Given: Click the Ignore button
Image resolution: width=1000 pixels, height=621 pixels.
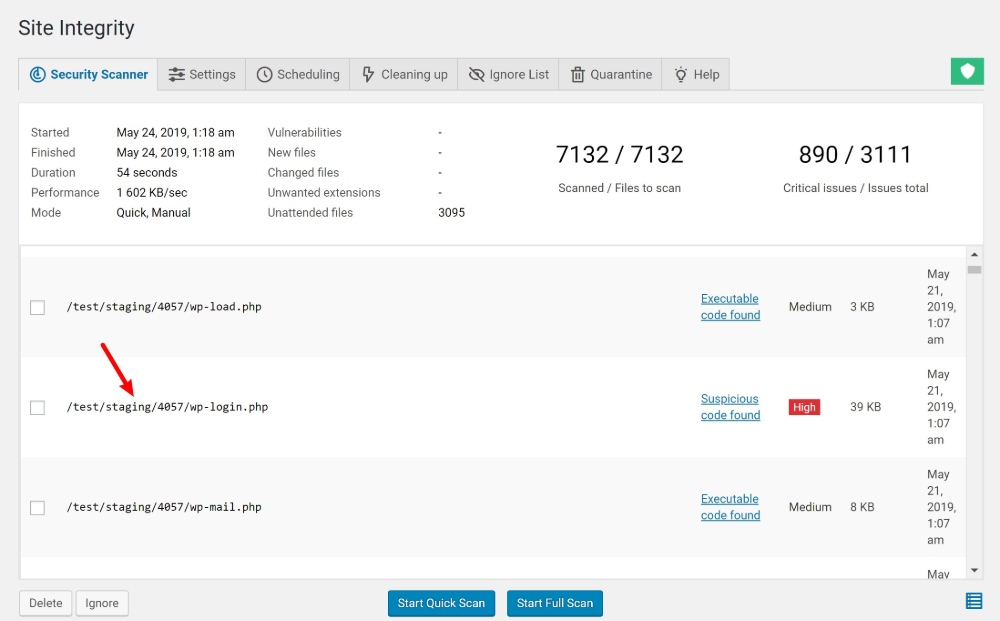Looking at the screenshot, I should [102, 603].
